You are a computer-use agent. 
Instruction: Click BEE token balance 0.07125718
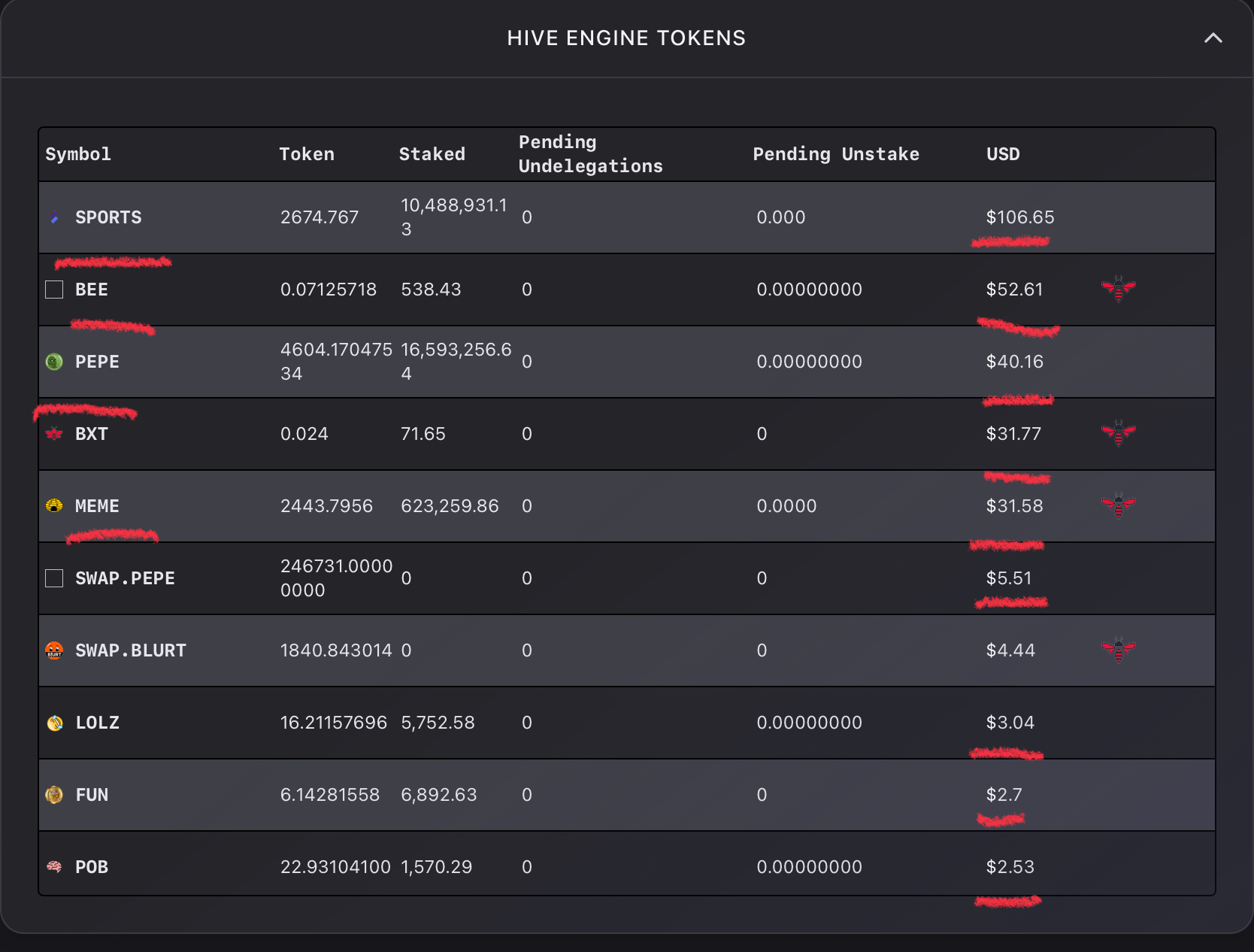(x=329, y=290)
